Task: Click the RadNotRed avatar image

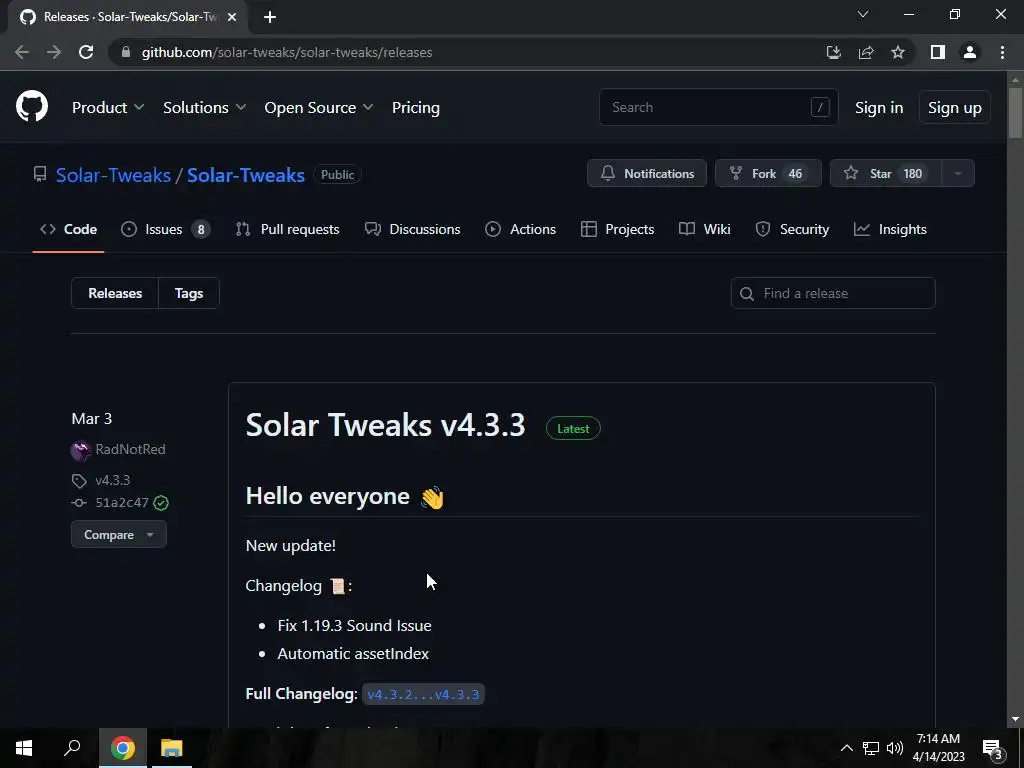Action: pyautogui.click(x=80, y=450)
